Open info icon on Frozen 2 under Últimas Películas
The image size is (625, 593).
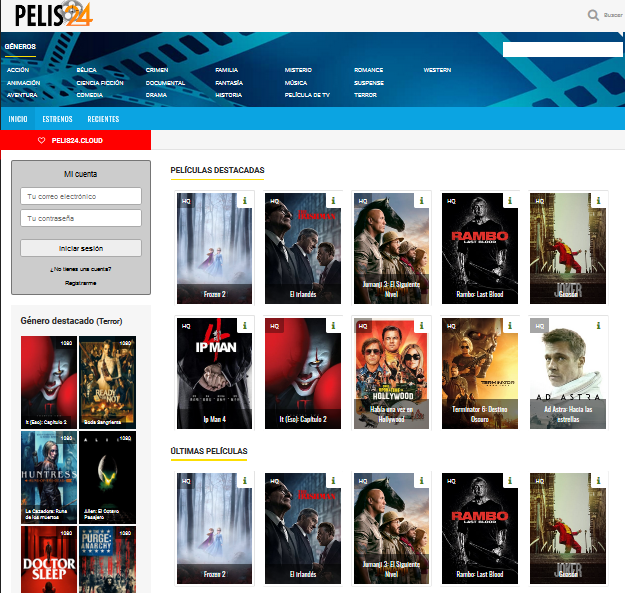245,481
